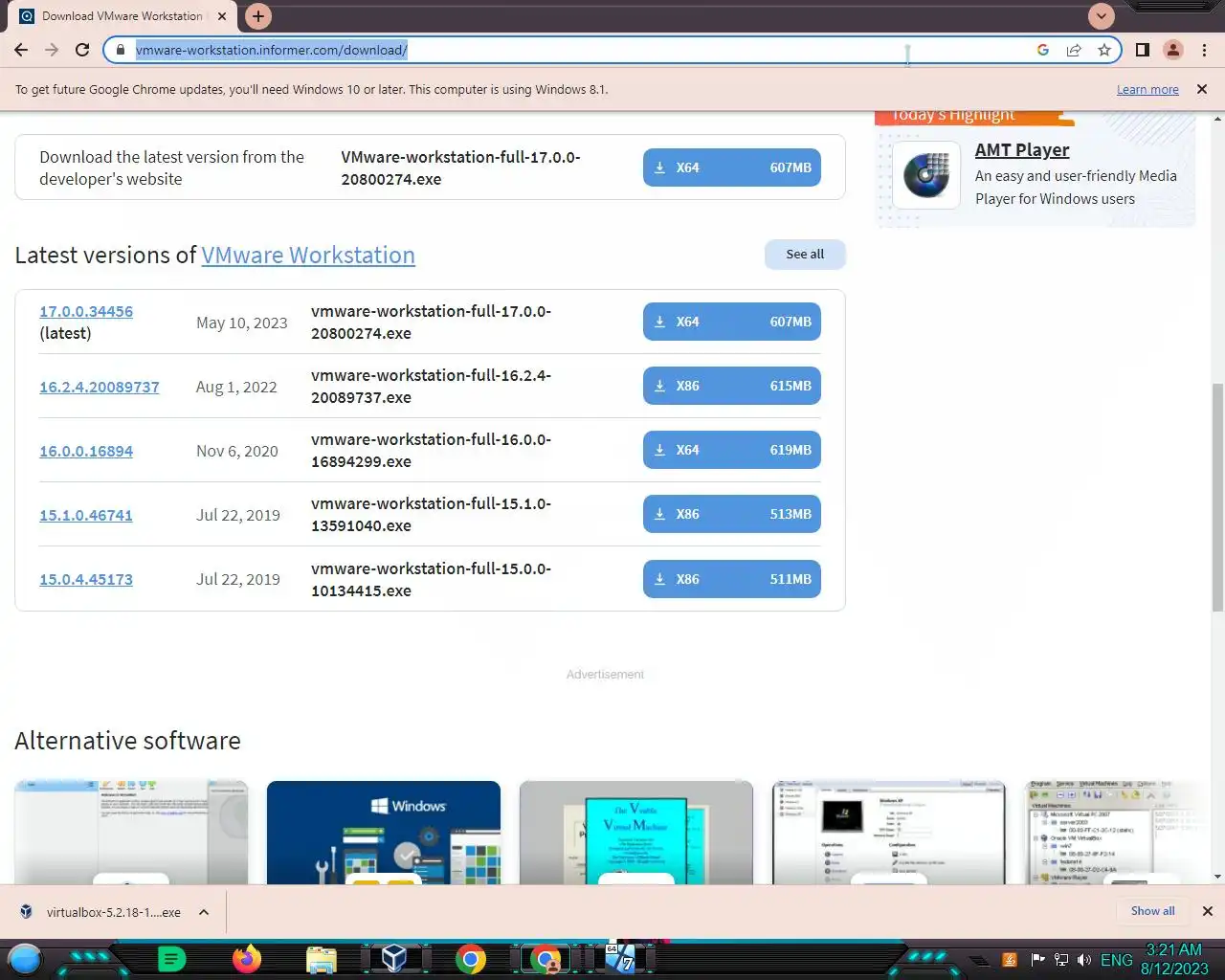Download the 15.0.0 X86 511MB file
This screenshot has height=980, width=1225.
click(732, 579)
